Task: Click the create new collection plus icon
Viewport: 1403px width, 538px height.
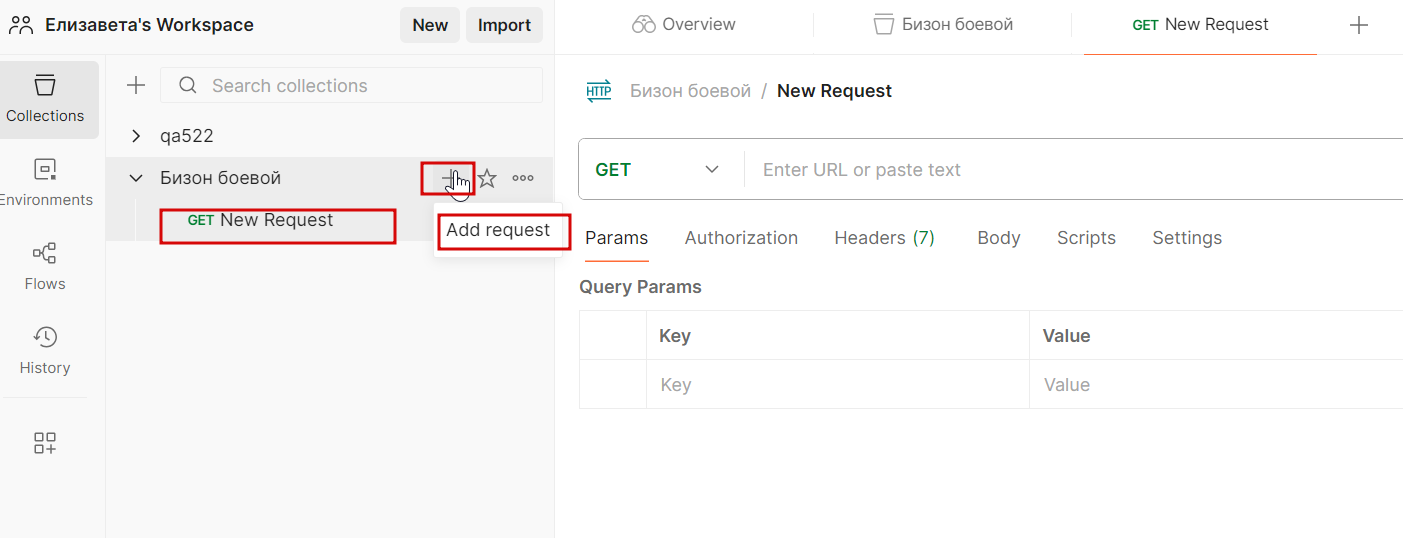Action: point(136,86)
